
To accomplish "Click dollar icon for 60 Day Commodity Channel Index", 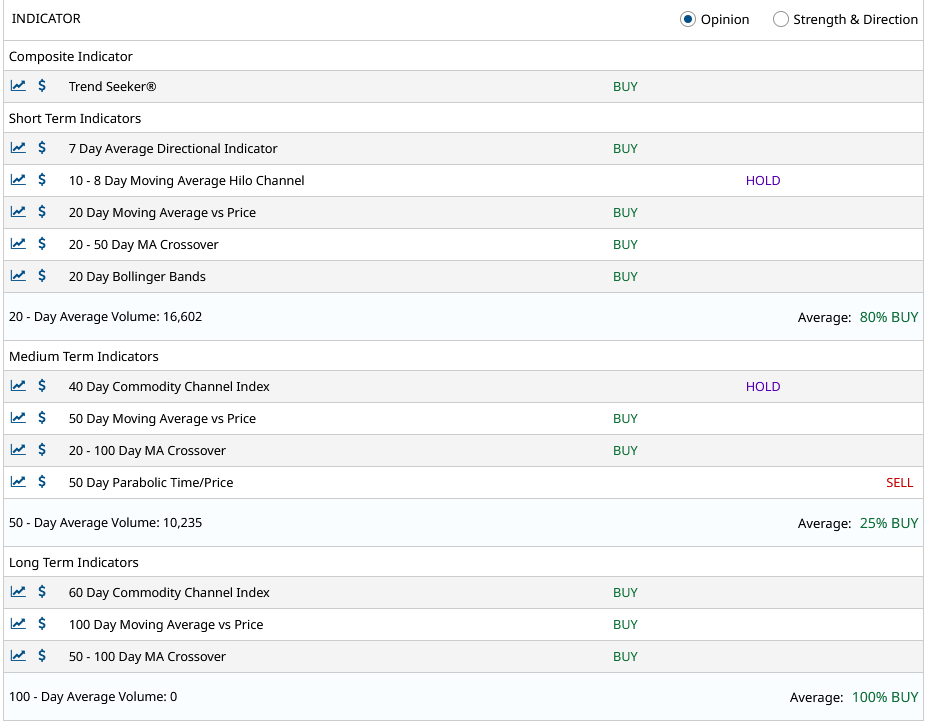I will pos(42,591).
